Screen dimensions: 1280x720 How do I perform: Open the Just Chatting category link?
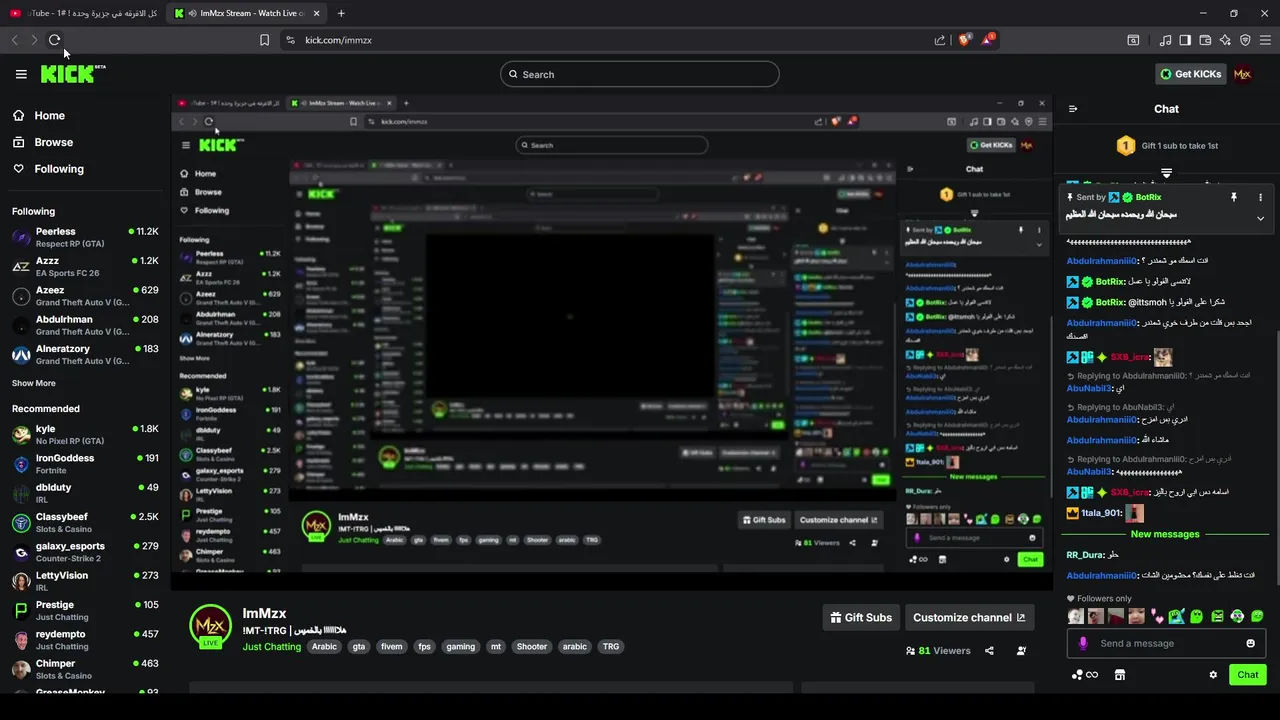click(x=272, y=647)
